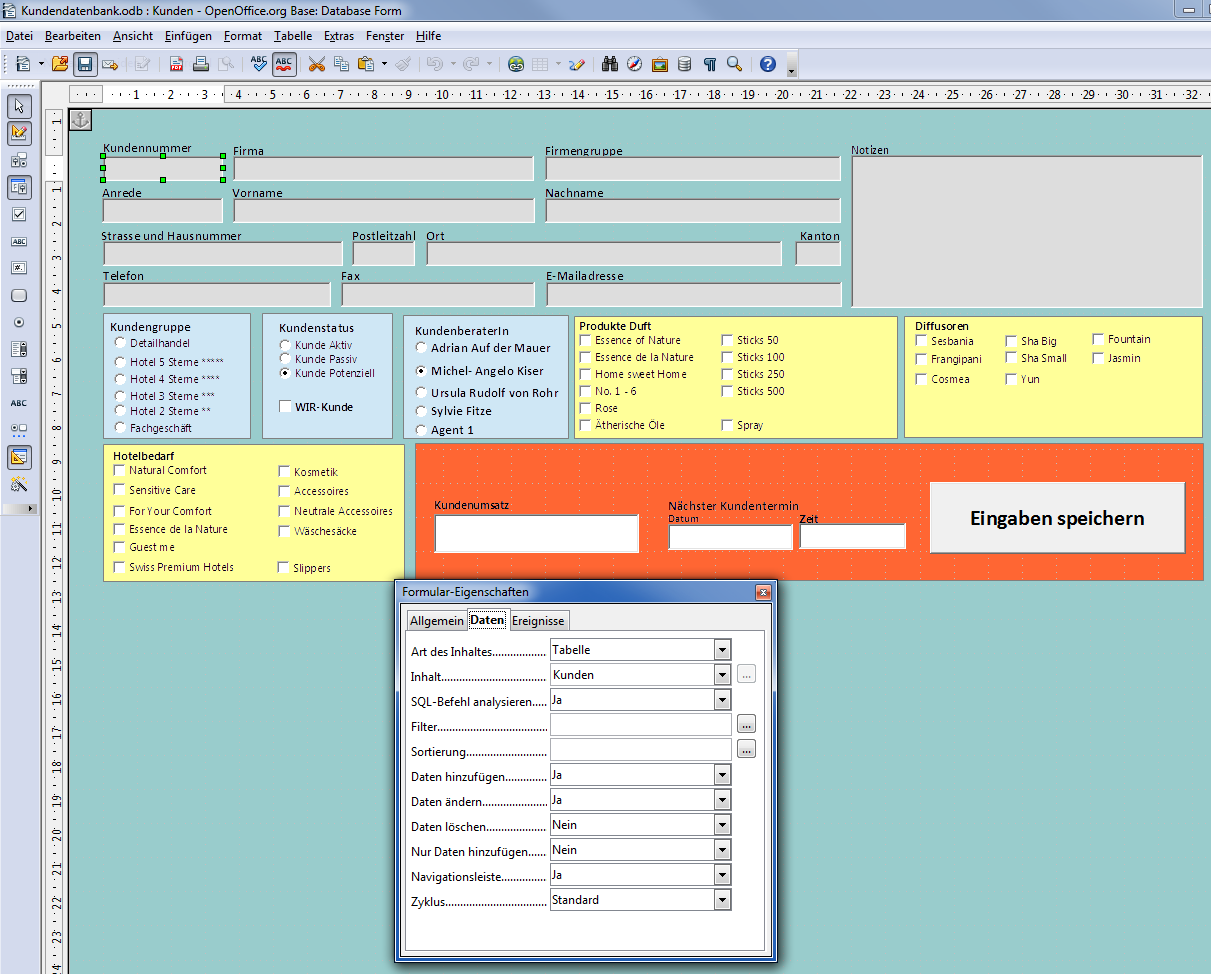Open the Help question mark icon

768,64
